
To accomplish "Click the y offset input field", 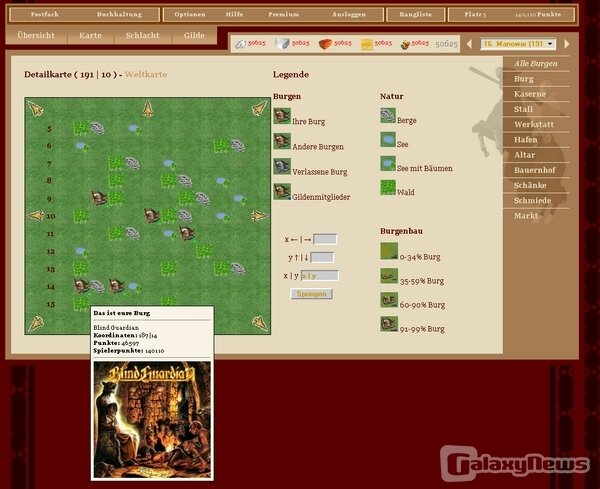I will pyautogui.click(x=322, y=257).
